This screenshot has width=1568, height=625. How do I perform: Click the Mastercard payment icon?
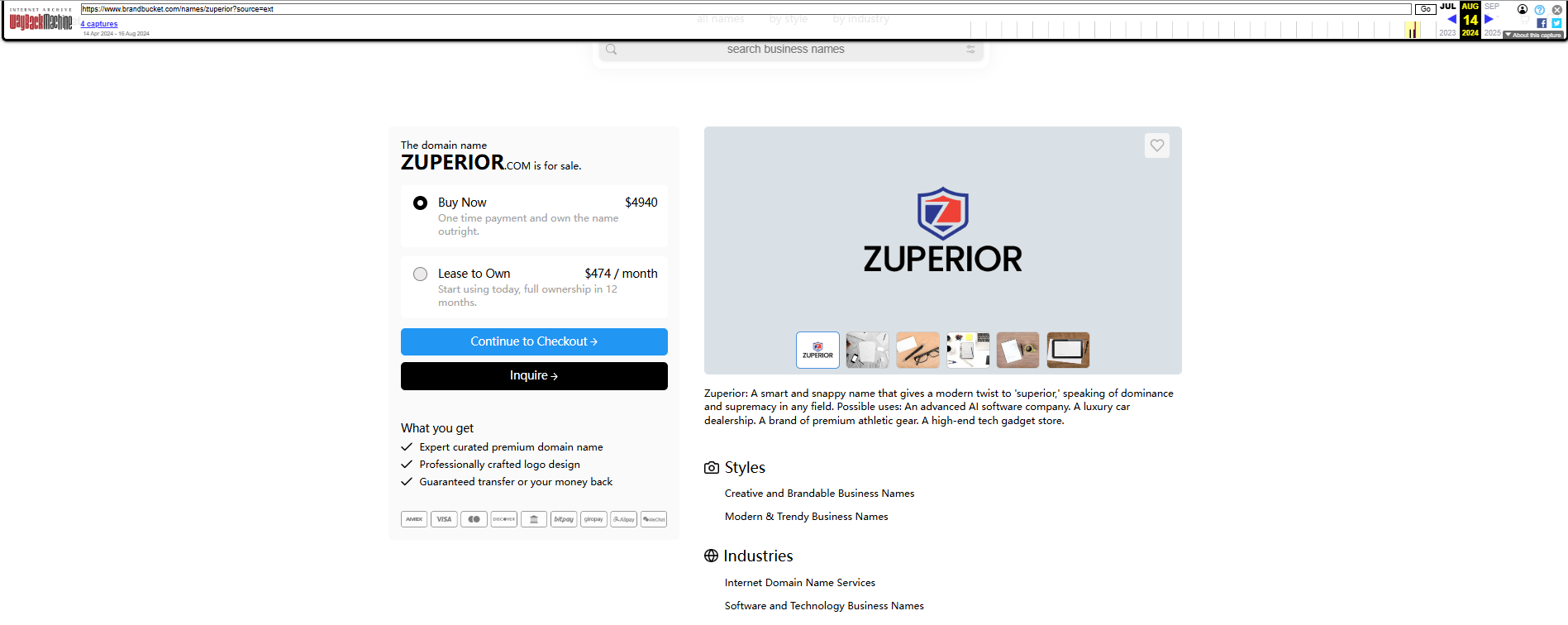[x=474, y=519]
